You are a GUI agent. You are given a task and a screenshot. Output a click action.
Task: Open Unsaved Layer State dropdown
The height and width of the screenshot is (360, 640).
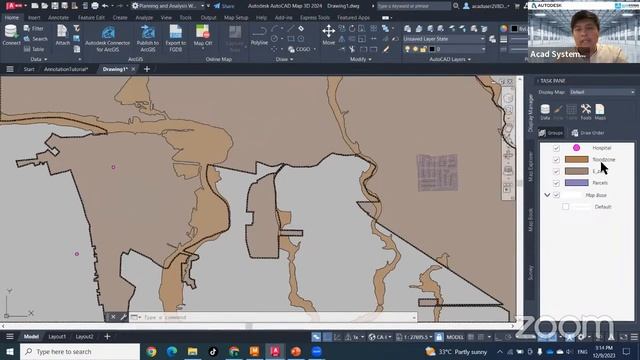click(x=444, y=39)
